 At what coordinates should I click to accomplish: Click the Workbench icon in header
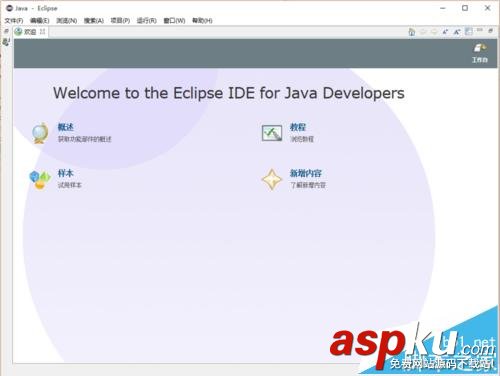(x=480, y=48)
